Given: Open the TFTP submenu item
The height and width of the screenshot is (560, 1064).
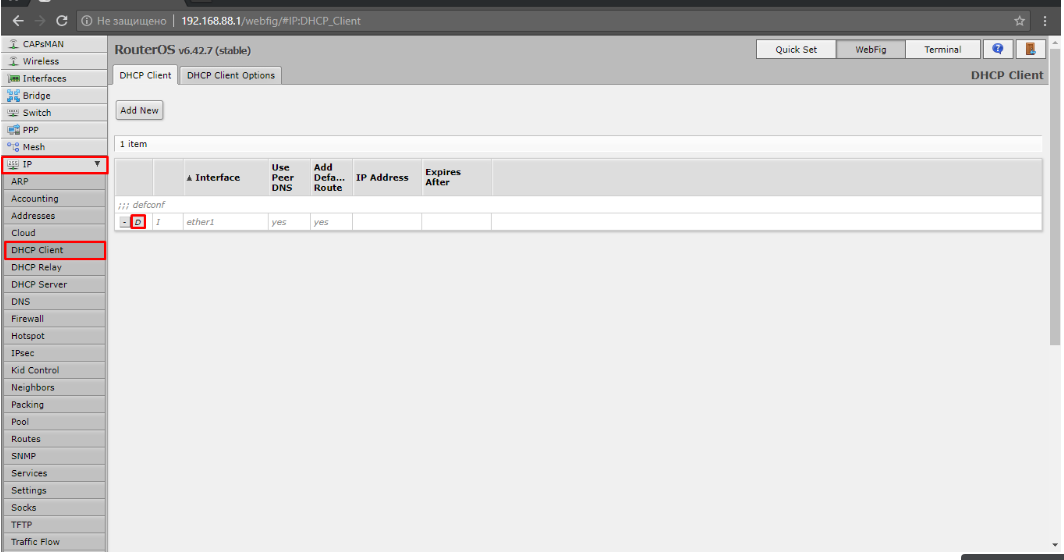Looking at the screenshot, I should [54, 525].
